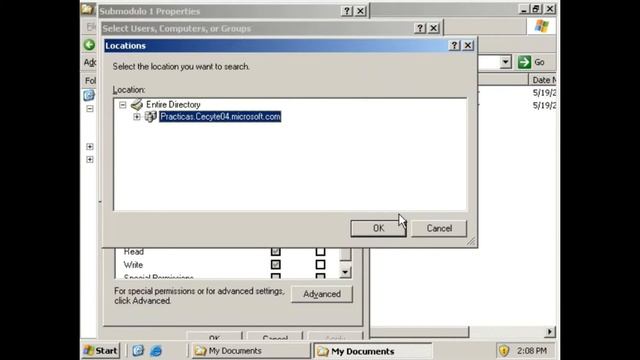Viewport: 640px width, 360px height.
Task: Expand the Practicas.Cecyte04.microsoft.com node
Action: coord(137,117)
